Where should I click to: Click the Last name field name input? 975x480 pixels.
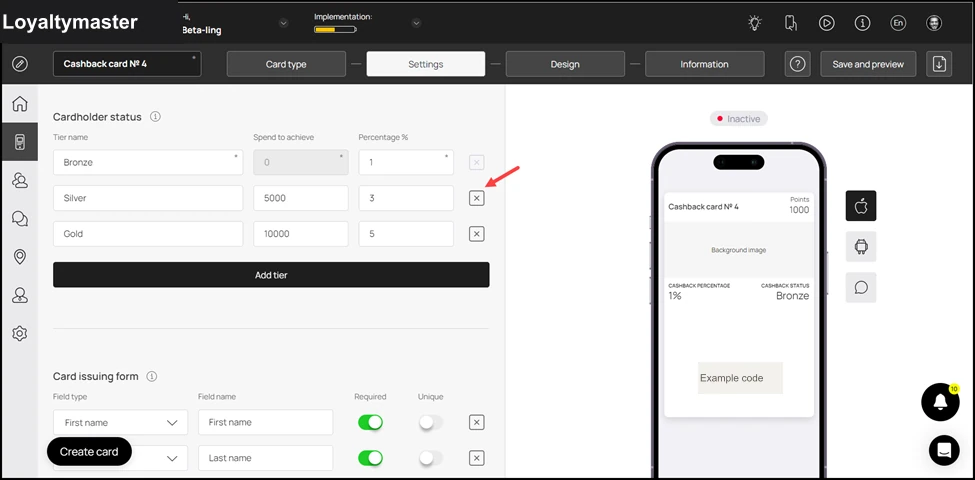266,458
